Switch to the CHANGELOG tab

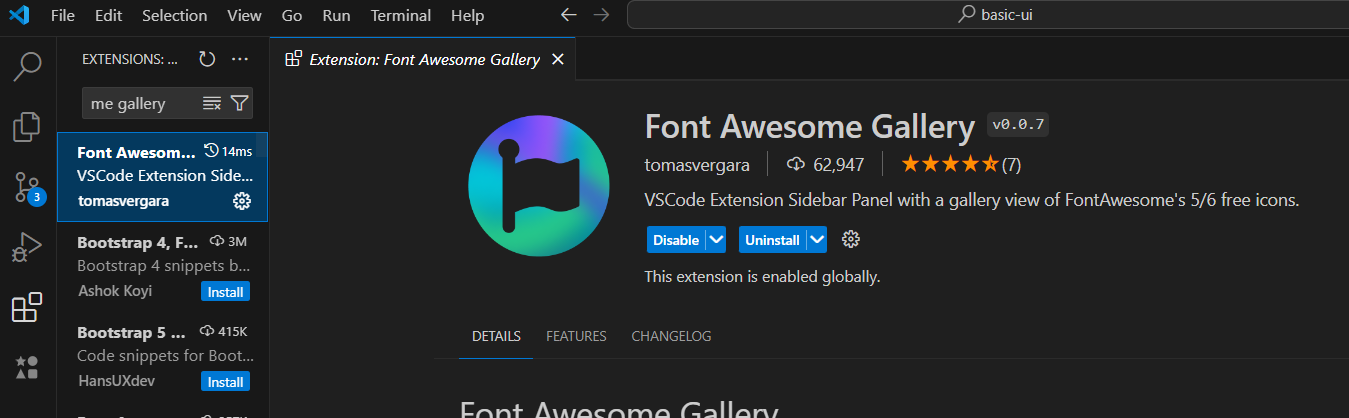pos(671,336)
